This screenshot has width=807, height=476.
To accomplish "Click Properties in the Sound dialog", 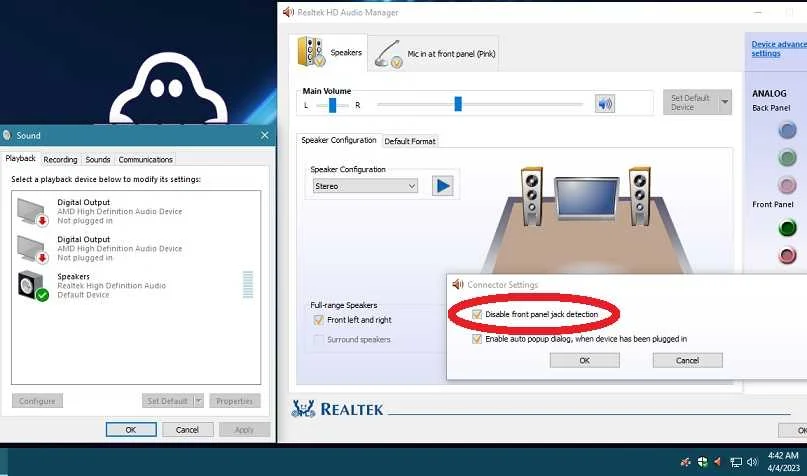I will pos(235,401).
